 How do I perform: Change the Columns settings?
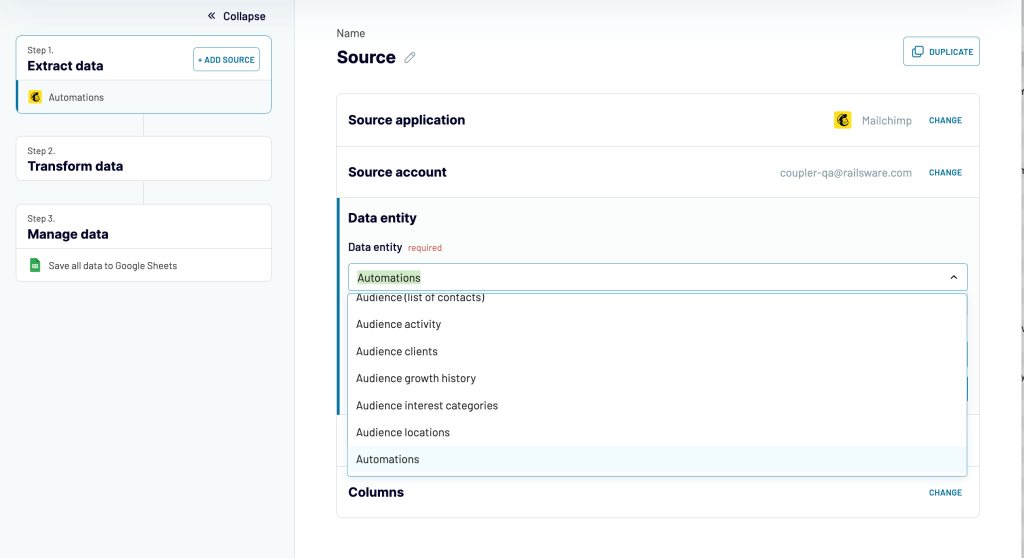(x=945, y=493)
